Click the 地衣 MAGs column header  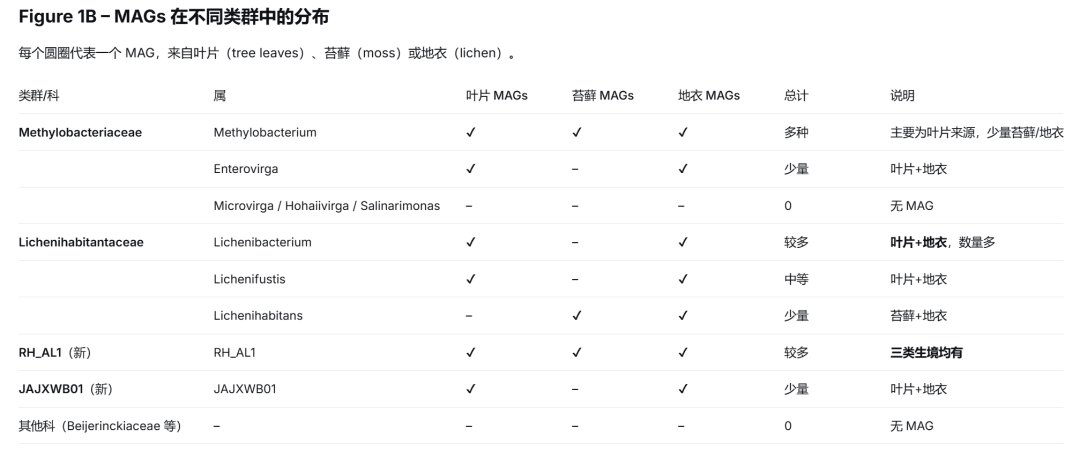[x=709, y=96]
